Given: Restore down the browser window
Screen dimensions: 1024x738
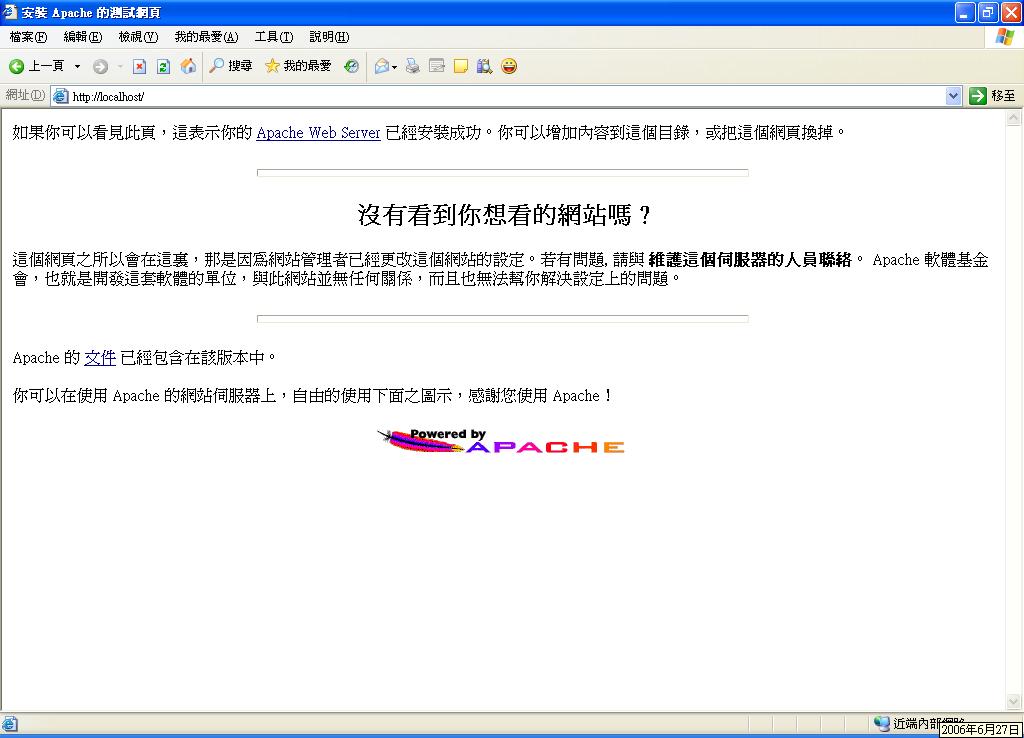Looking at the screenshot, I should point(987,12).
